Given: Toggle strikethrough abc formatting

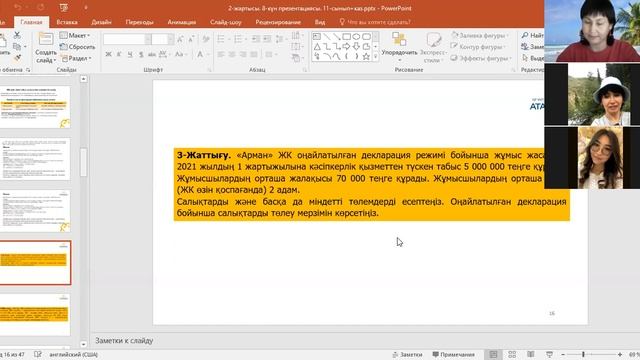Looking at the screenshot, I should [x=152, y=54].
